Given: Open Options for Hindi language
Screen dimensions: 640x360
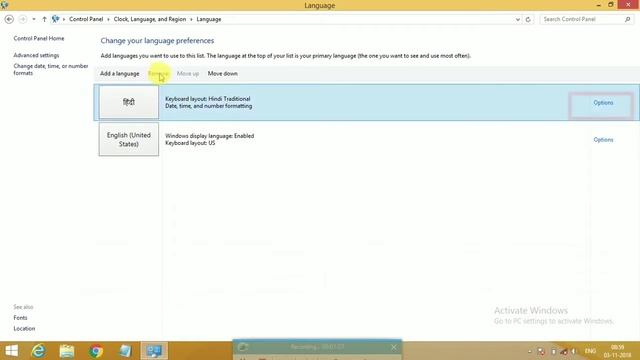Looking at the screenshot, I should [x=603, y=102].
